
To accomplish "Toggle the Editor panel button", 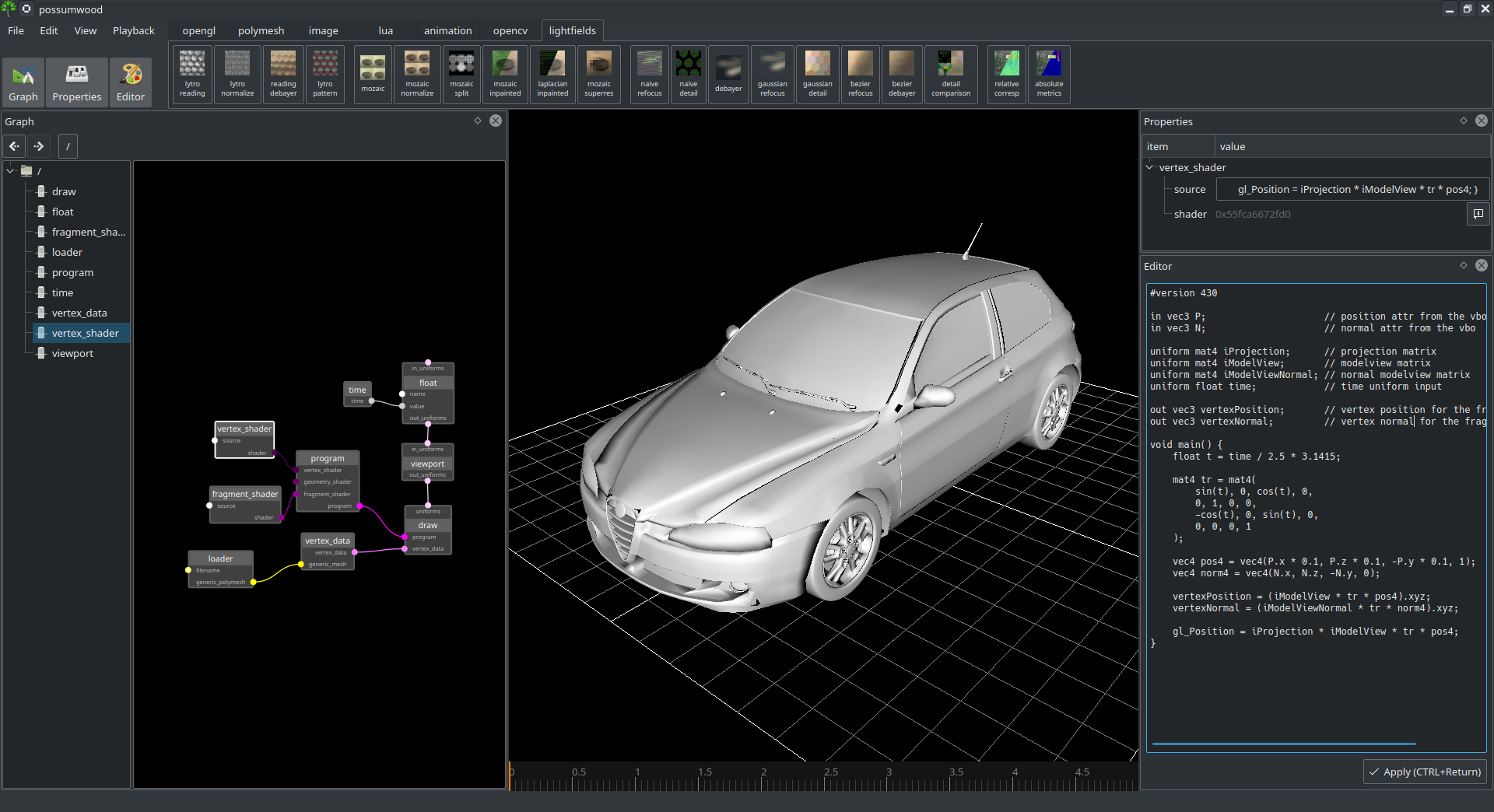I will click(x=130, y=82).
